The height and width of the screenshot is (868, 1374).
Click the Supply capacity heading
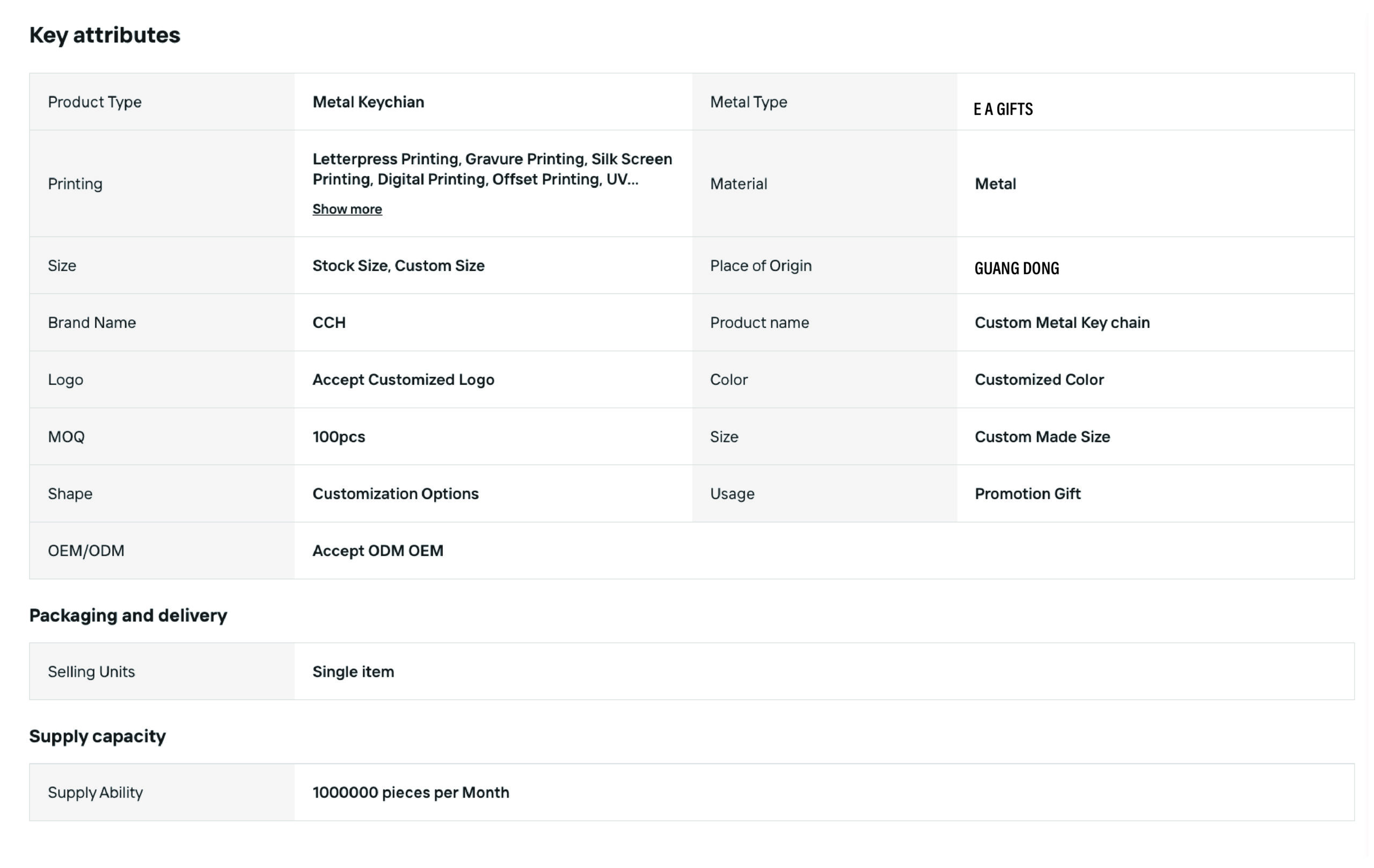[x=98, y=736]
